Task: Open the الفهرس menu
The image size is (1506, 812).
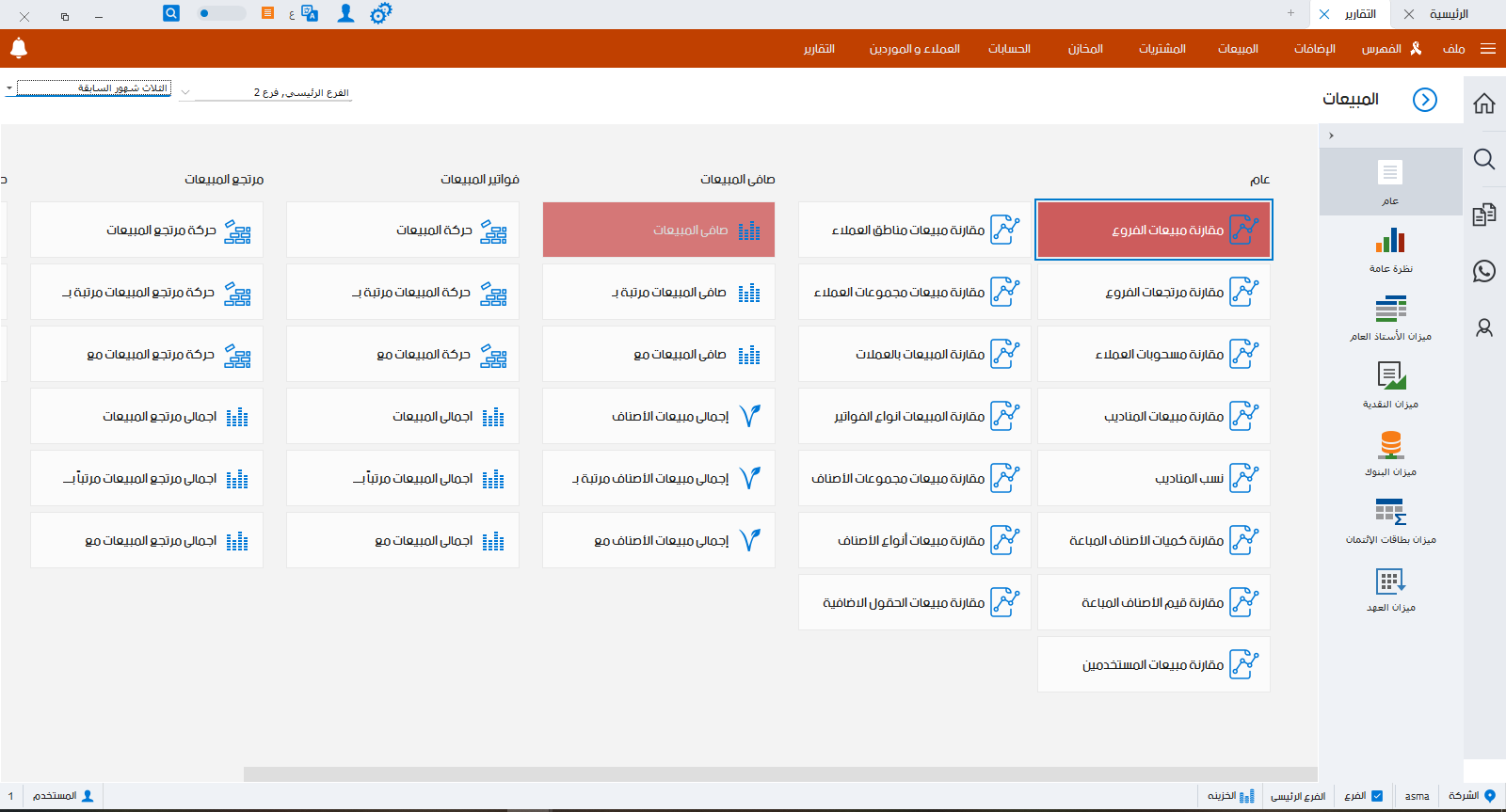Action: point(1381,49)
